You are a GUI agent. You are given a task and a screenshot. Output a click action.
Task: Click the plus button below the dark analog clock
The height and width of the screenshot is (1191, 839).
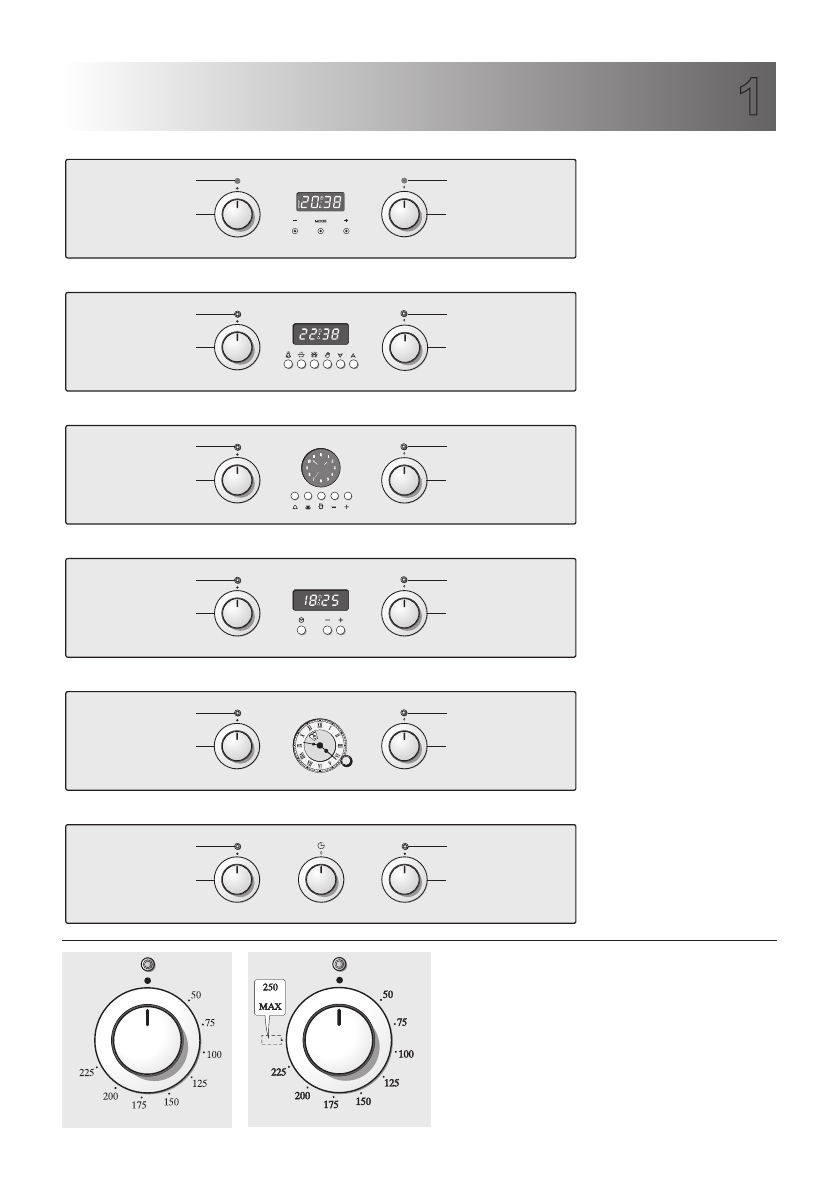(348, 496)
